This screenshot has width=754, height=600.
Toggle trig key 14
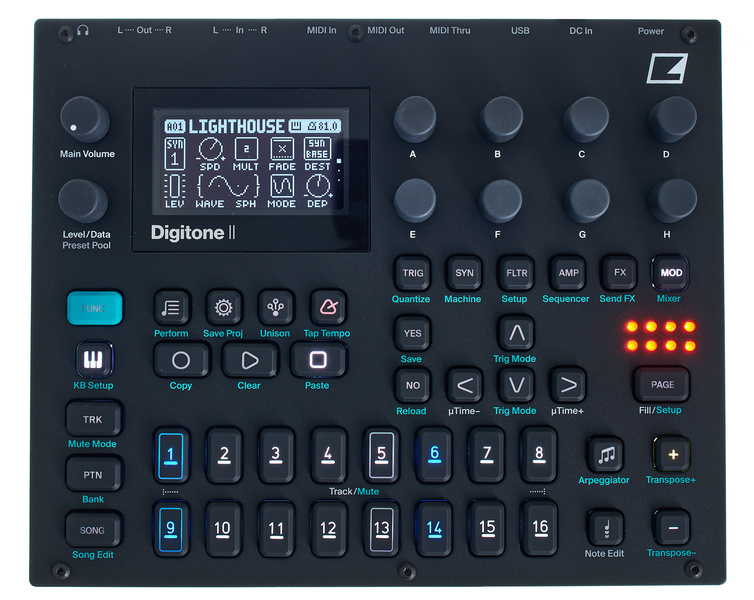click(434, 529)
